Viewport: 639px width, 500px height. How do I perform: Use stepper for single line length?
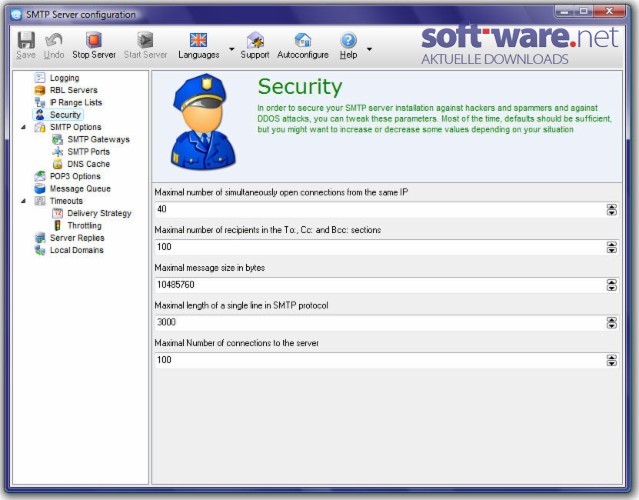point(612,322)
